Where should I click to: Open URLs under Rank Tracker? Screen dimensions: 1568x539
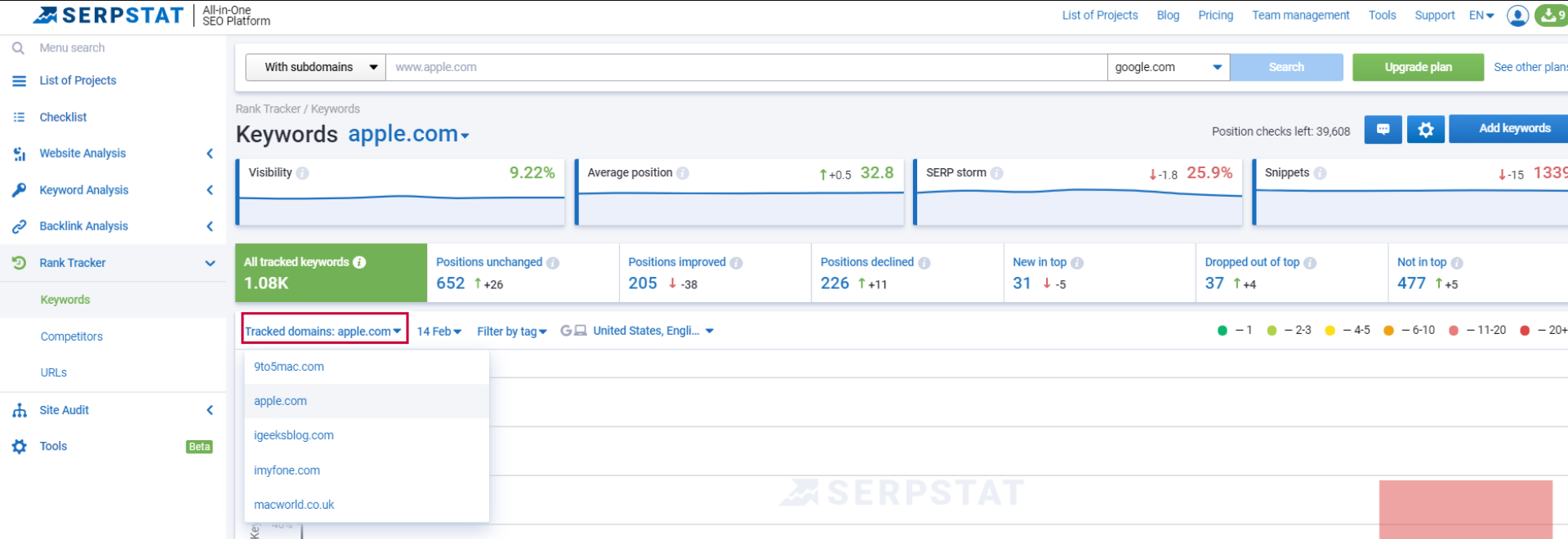[54, 372]
